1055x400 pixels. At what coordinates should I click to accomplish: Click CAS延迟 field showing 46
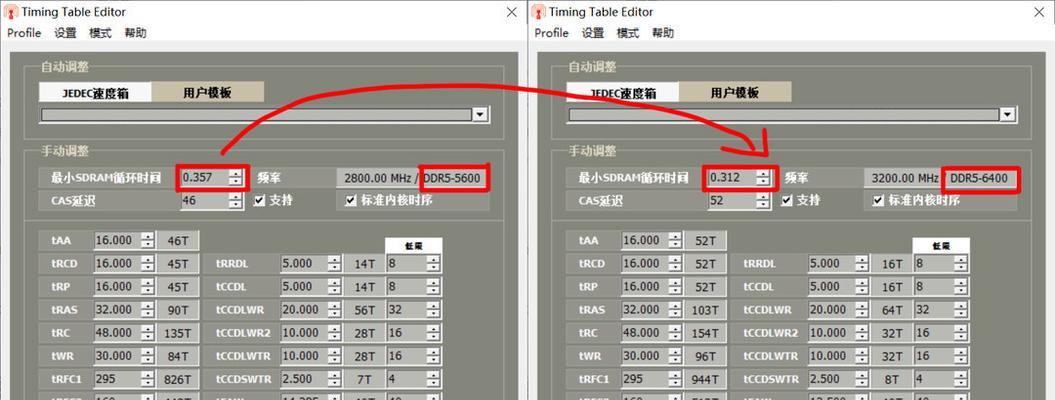click(x=205, y=200)
